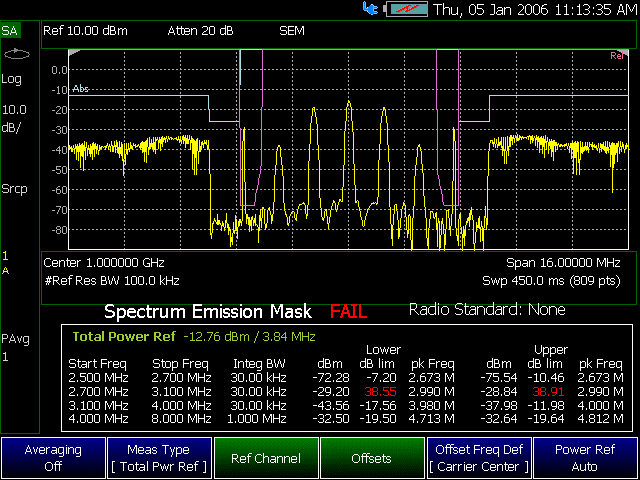
Task: Click Radio Standard: None label
Action: tap(487, 310)
